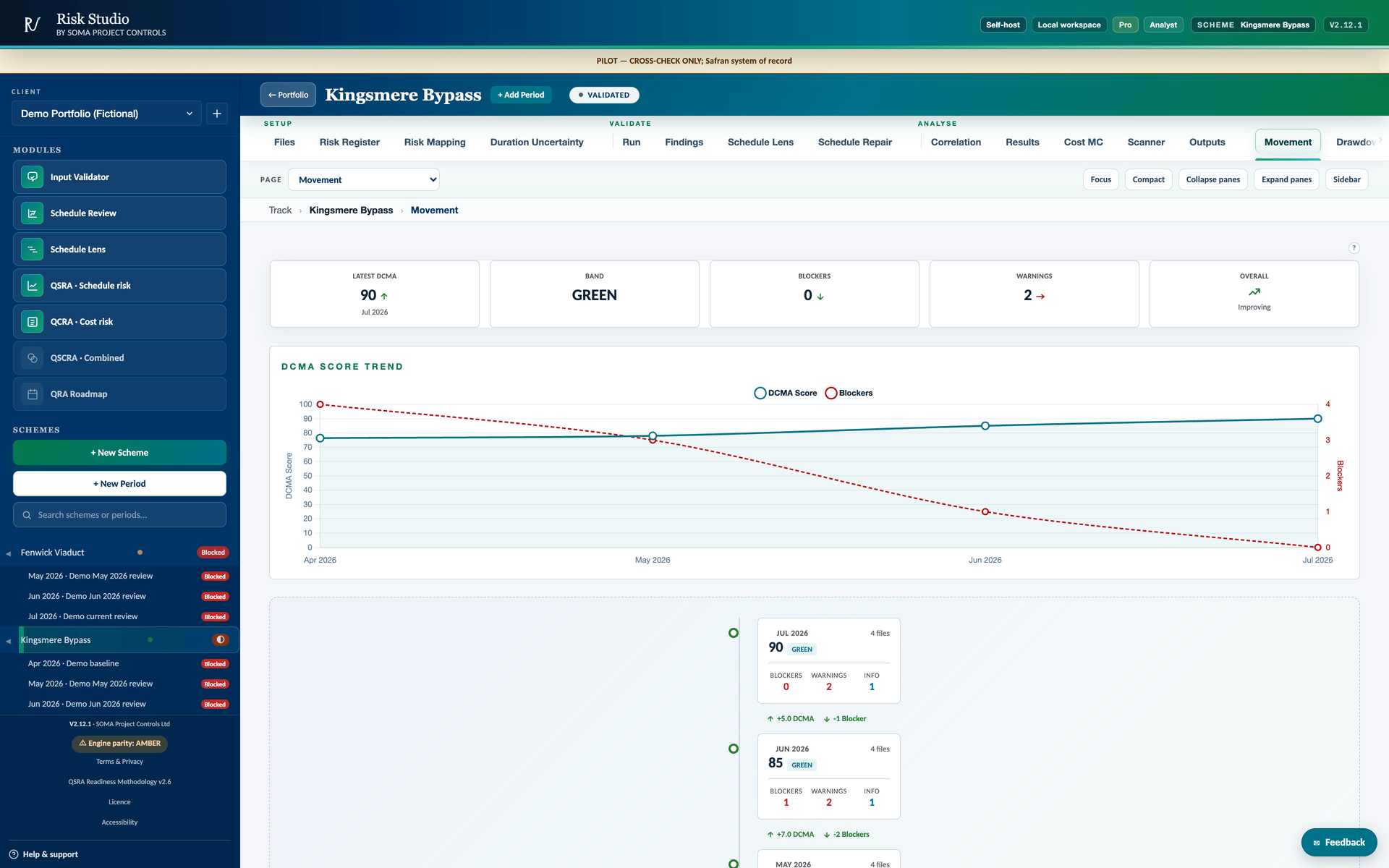The height and width of the screenshot is (868, 1389).
Task: Select the Schedule Lens module icon
Action: point(33,250)
